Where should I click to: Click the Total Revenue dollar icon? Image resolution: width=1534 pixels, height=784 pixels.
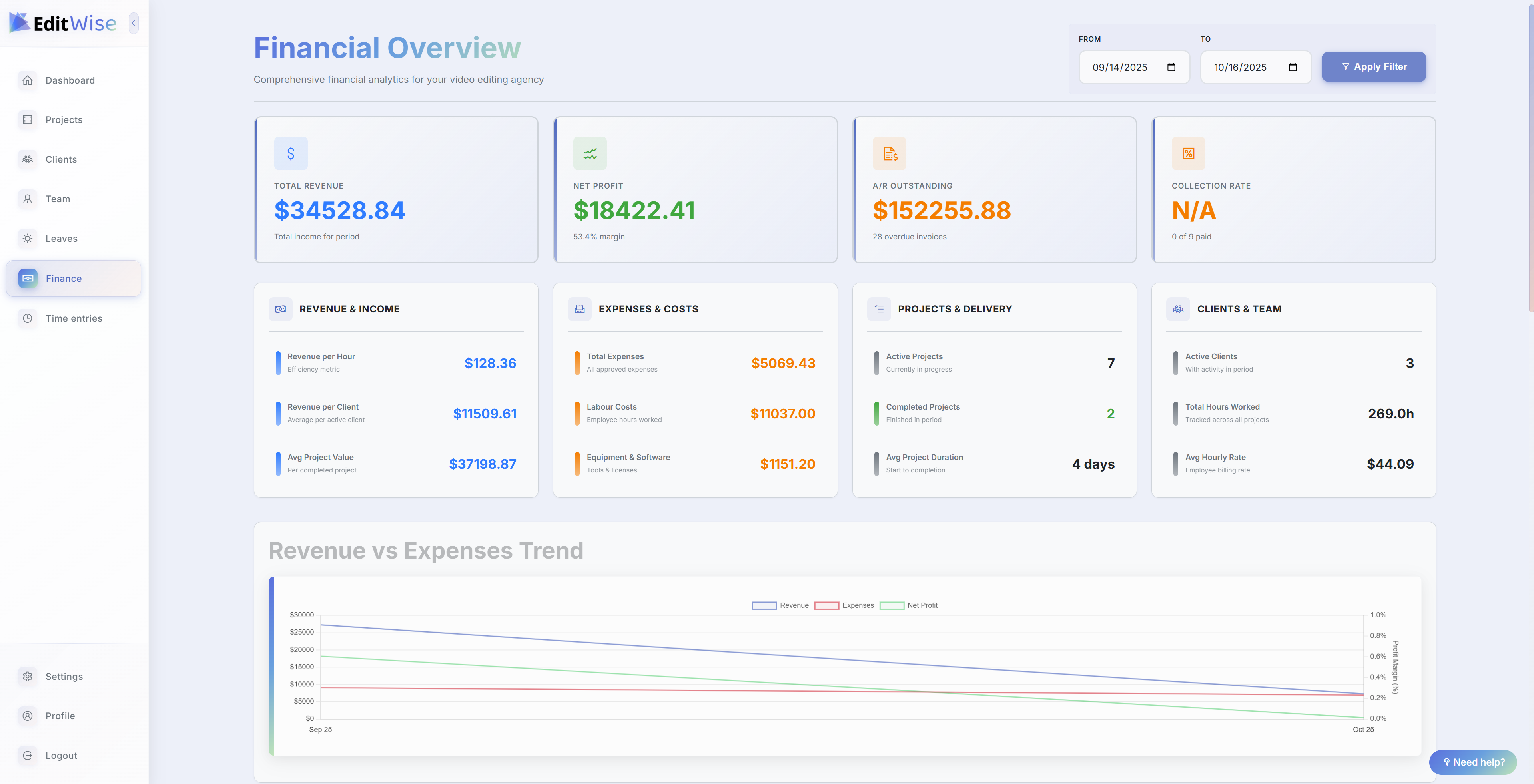coord(291,153)
